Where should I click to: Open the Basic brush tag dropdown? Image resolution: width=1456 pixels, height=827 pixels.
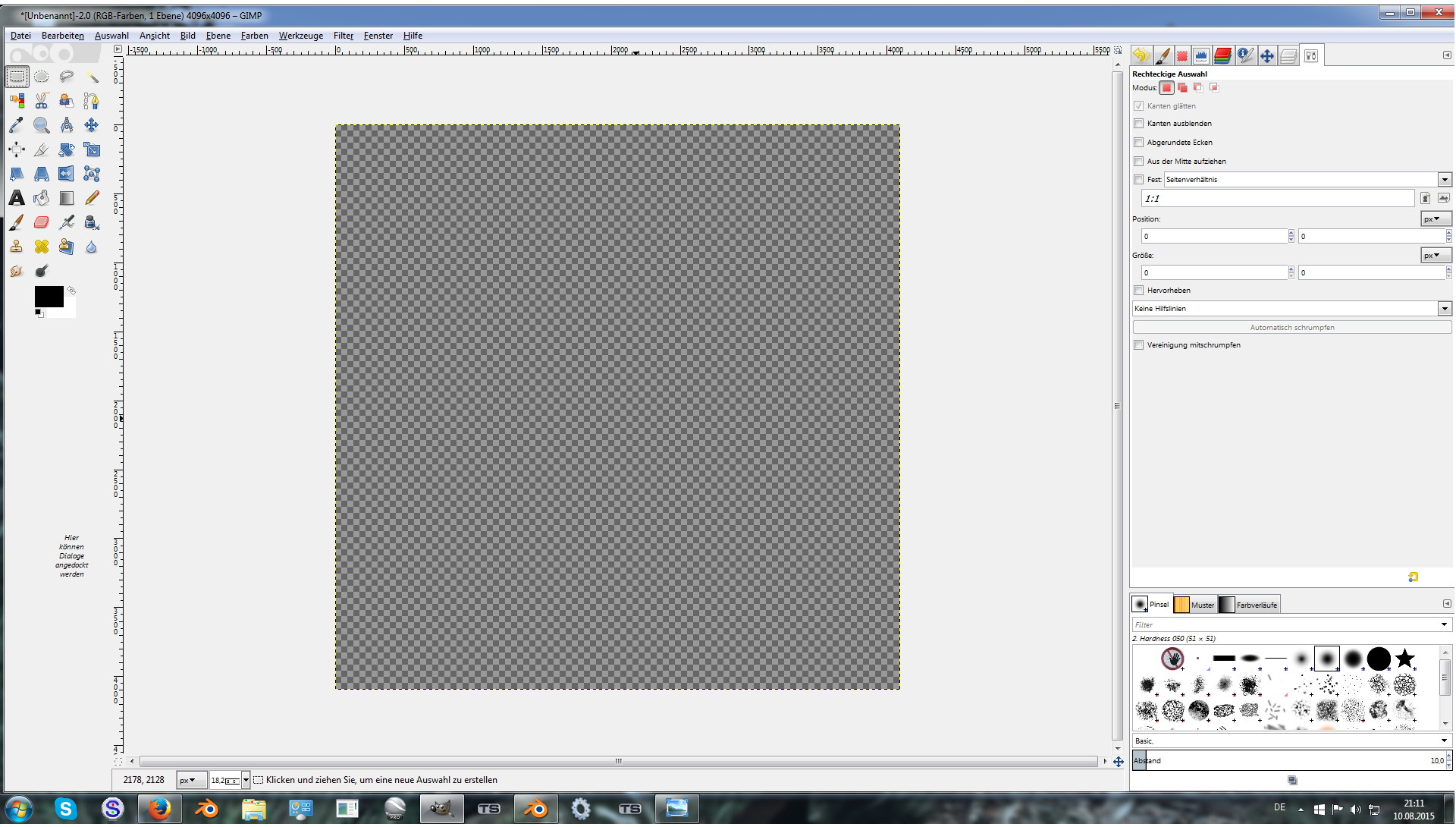coord(1443,741)
